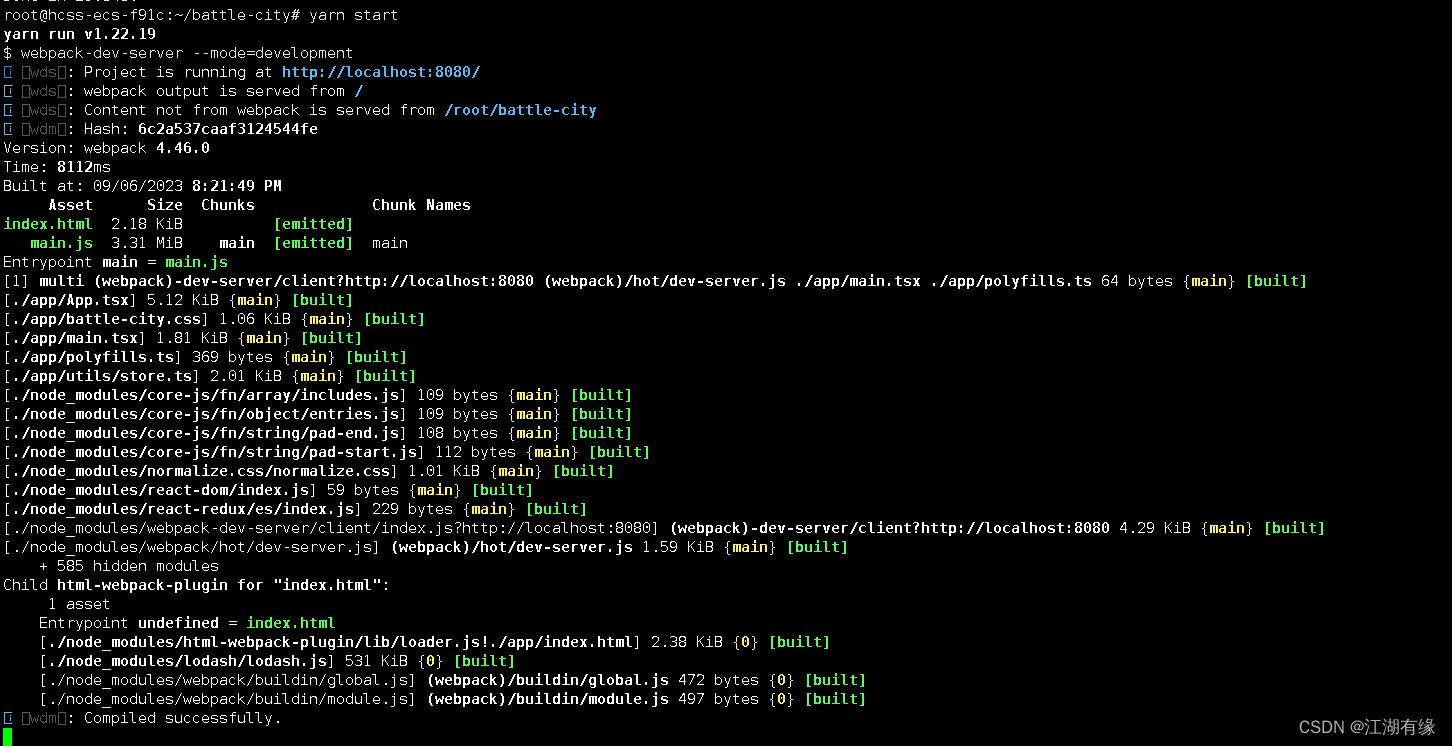Click the ./app/main.tsx module line
The image size is (1452, 746).
click(x=182, y=338)
